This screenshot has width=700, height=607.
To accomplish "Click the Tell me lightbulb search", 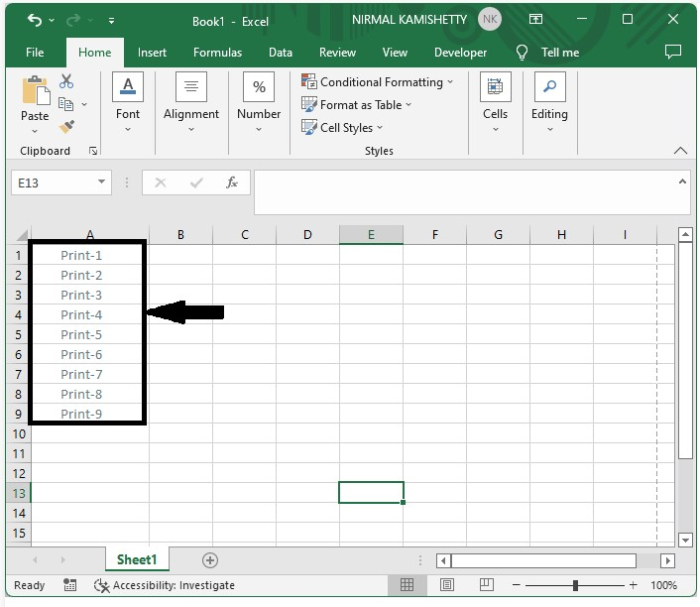I will coord(547,53).
